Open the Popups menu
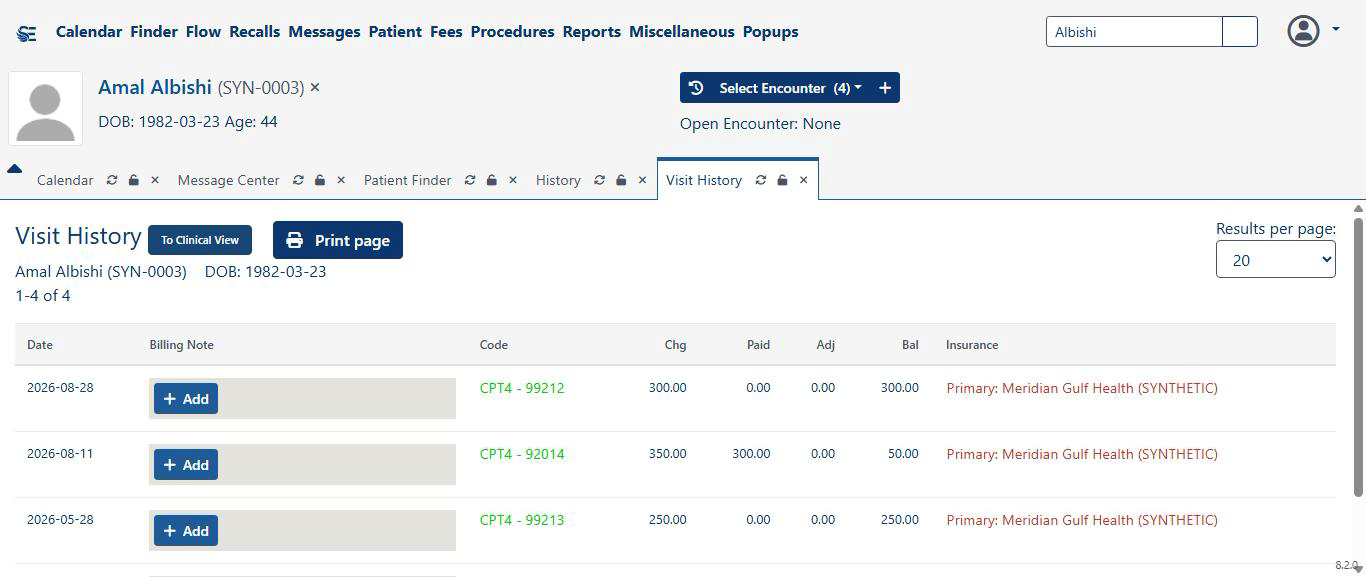 point(770,32)
